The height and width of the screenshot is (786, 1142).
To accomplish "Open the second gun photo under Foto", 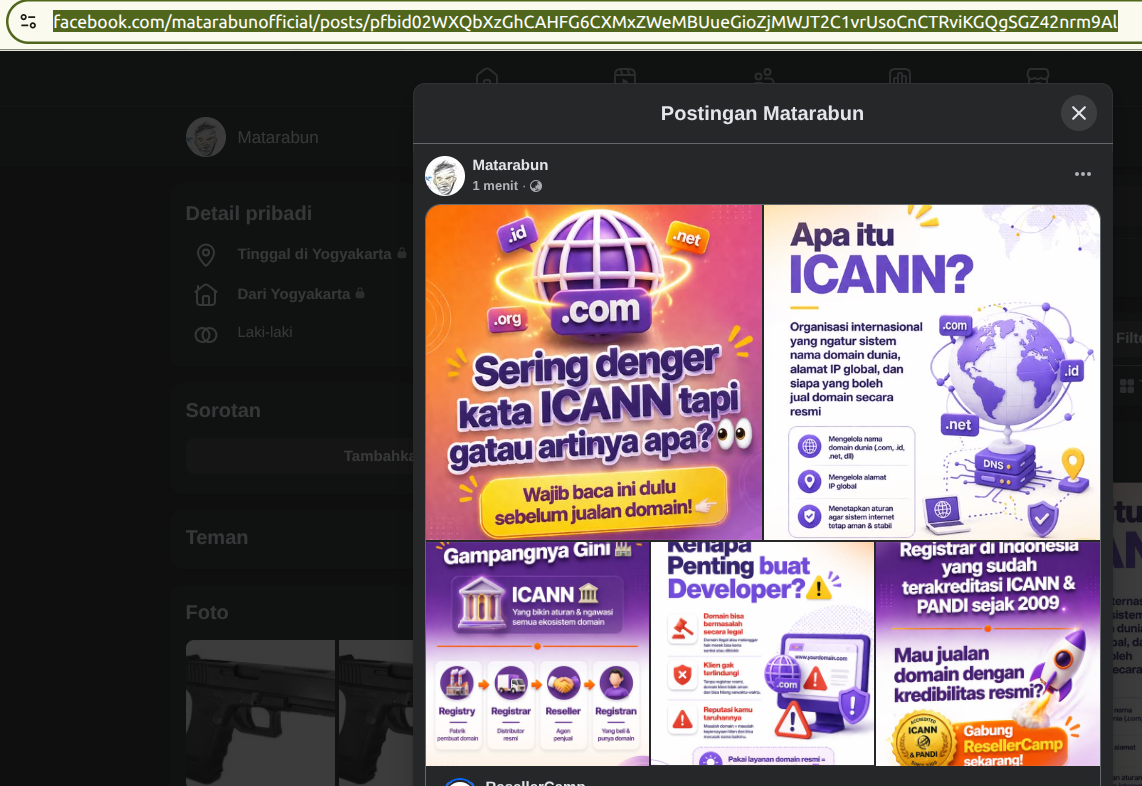I will click(376, 713).
